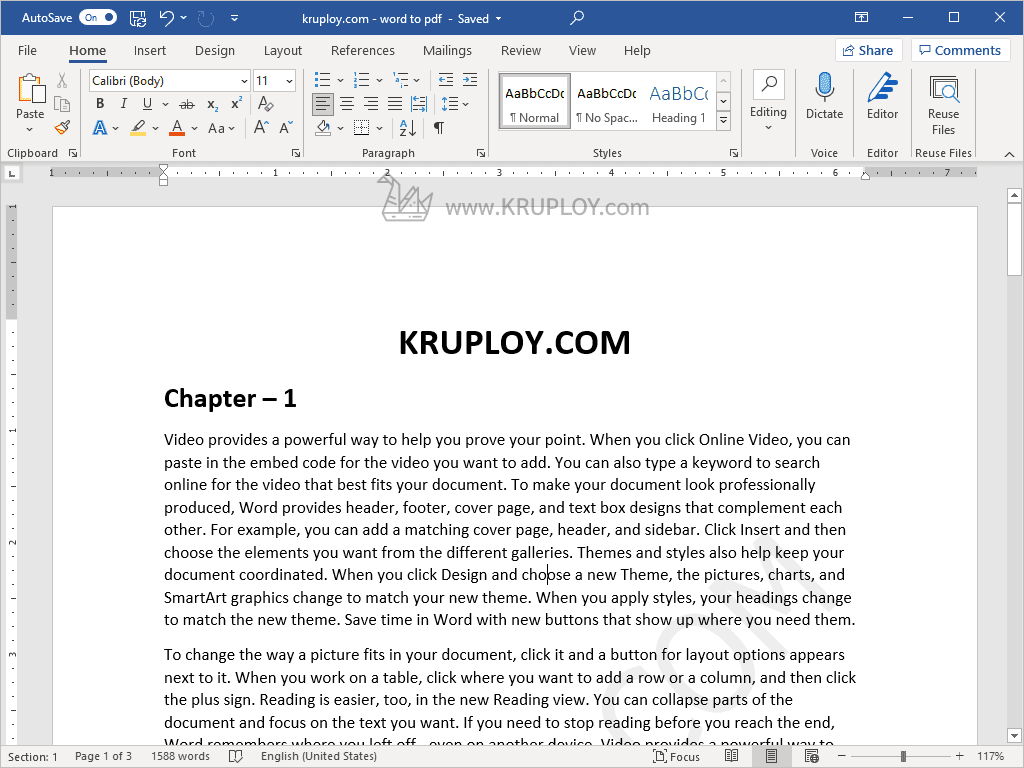Click the Share button

(x=866, y=50)
